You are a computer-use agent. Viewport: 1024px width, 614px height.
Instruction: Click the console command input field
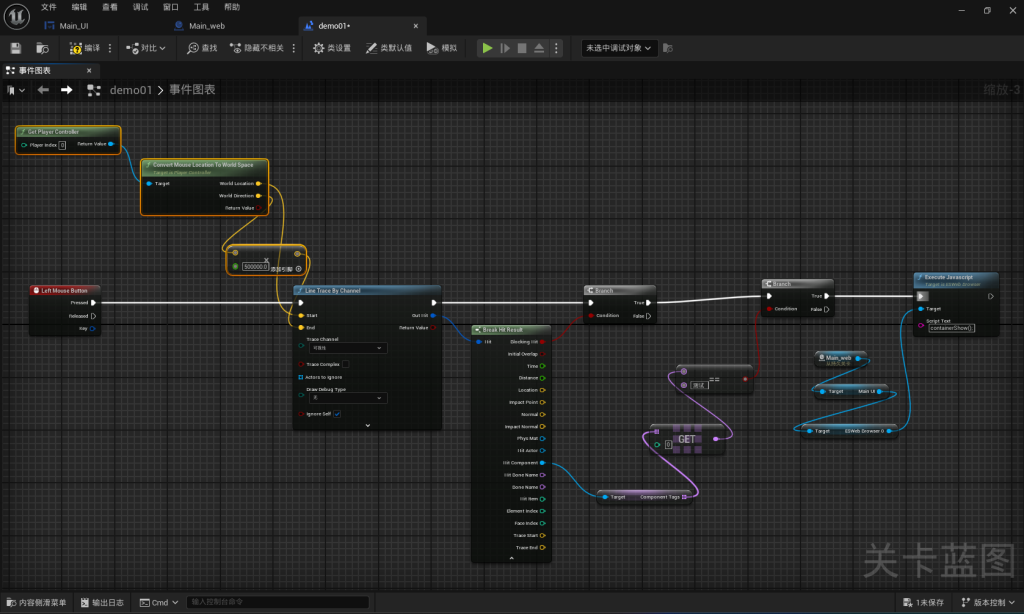[x=277, y=602]
